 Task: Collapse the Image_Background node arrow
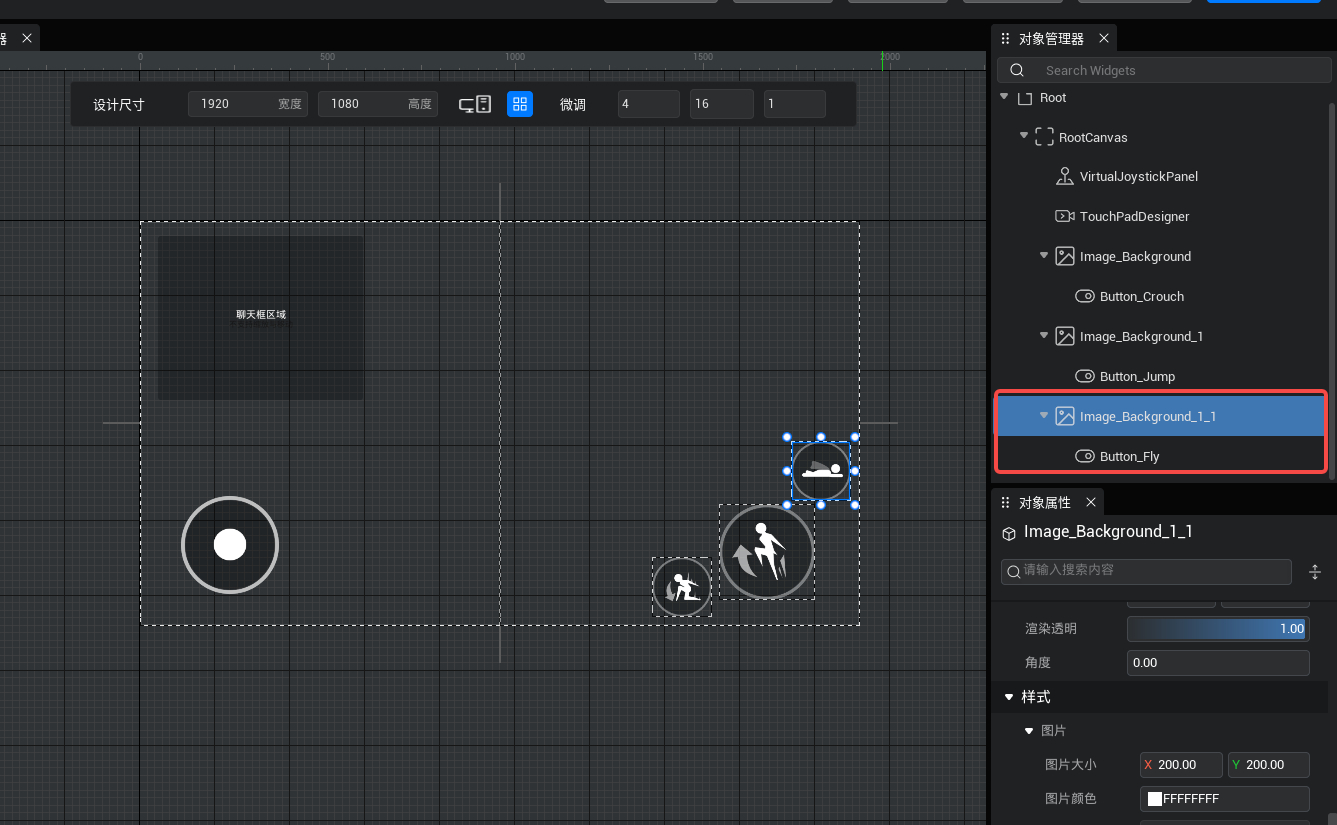1044,256
